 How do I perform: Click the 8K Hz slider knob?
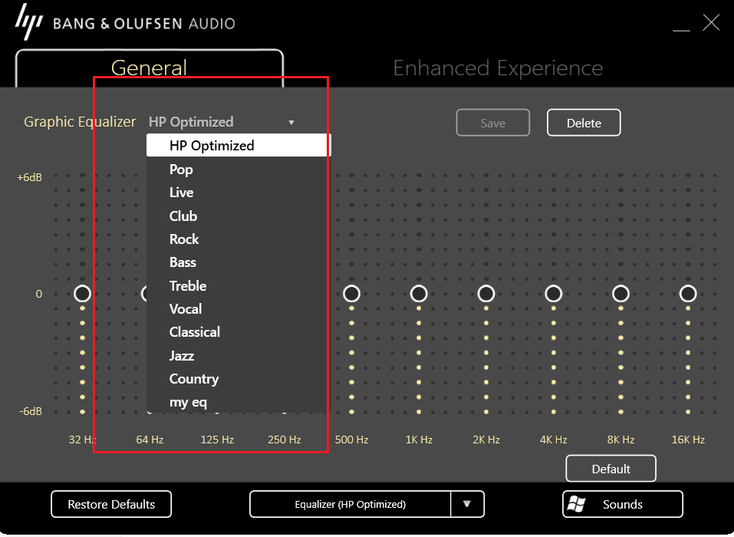tap(621, 294)
